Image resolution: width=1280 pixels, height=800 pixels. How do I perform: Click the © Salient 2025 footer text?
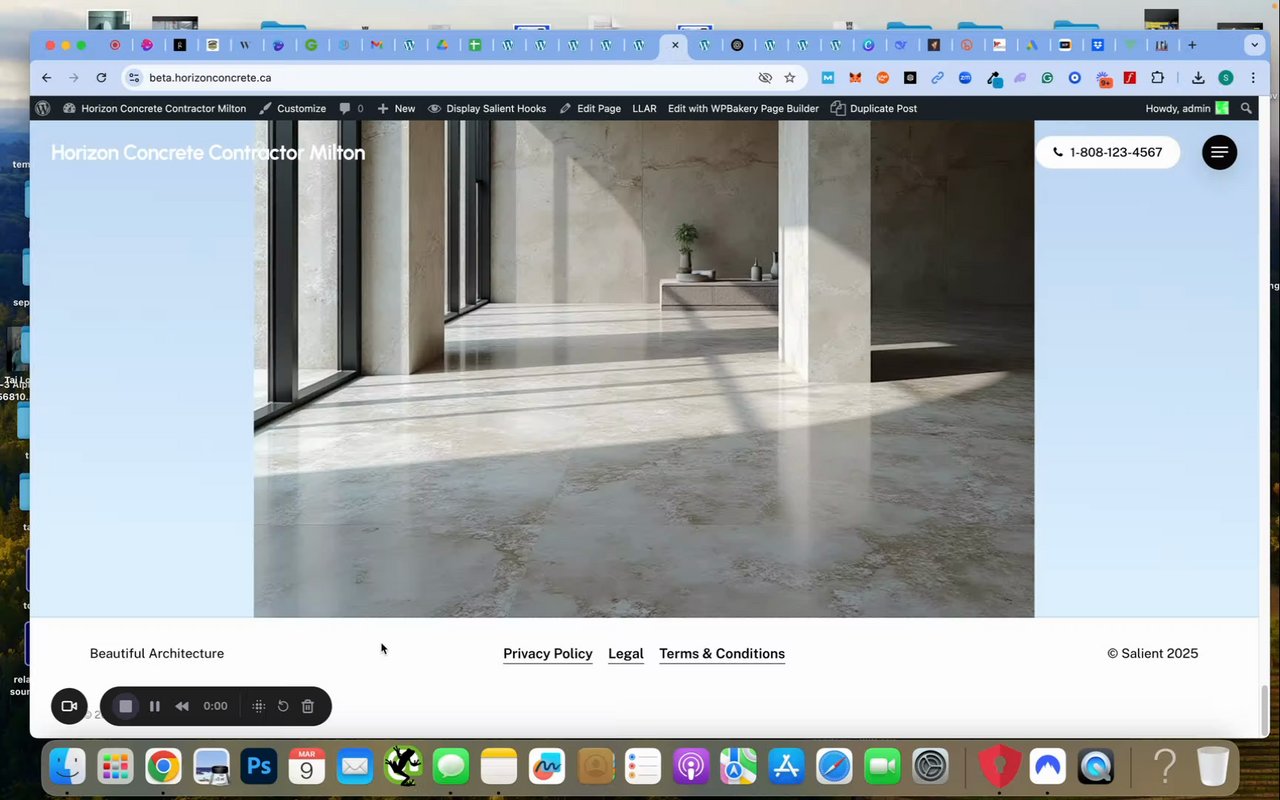(1152, 654)
